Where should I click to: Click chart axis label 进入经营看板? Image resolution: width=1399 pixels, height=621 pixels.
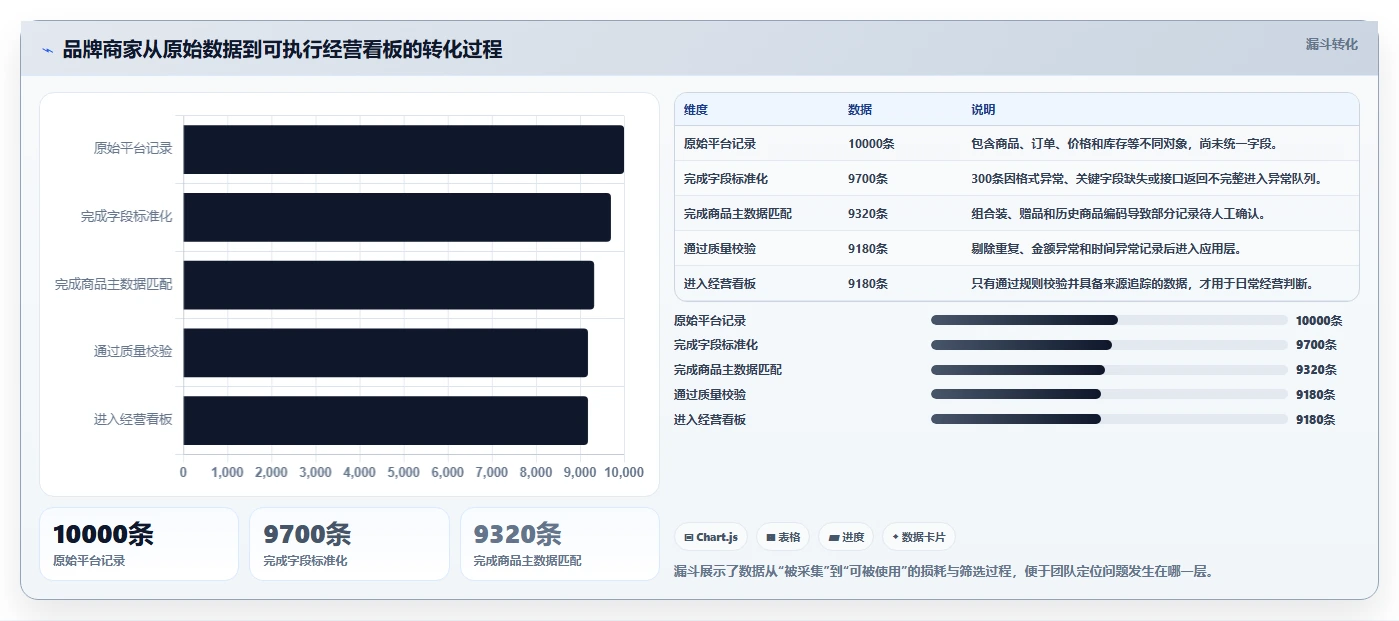pyautogui.click(x=133, y=420)
